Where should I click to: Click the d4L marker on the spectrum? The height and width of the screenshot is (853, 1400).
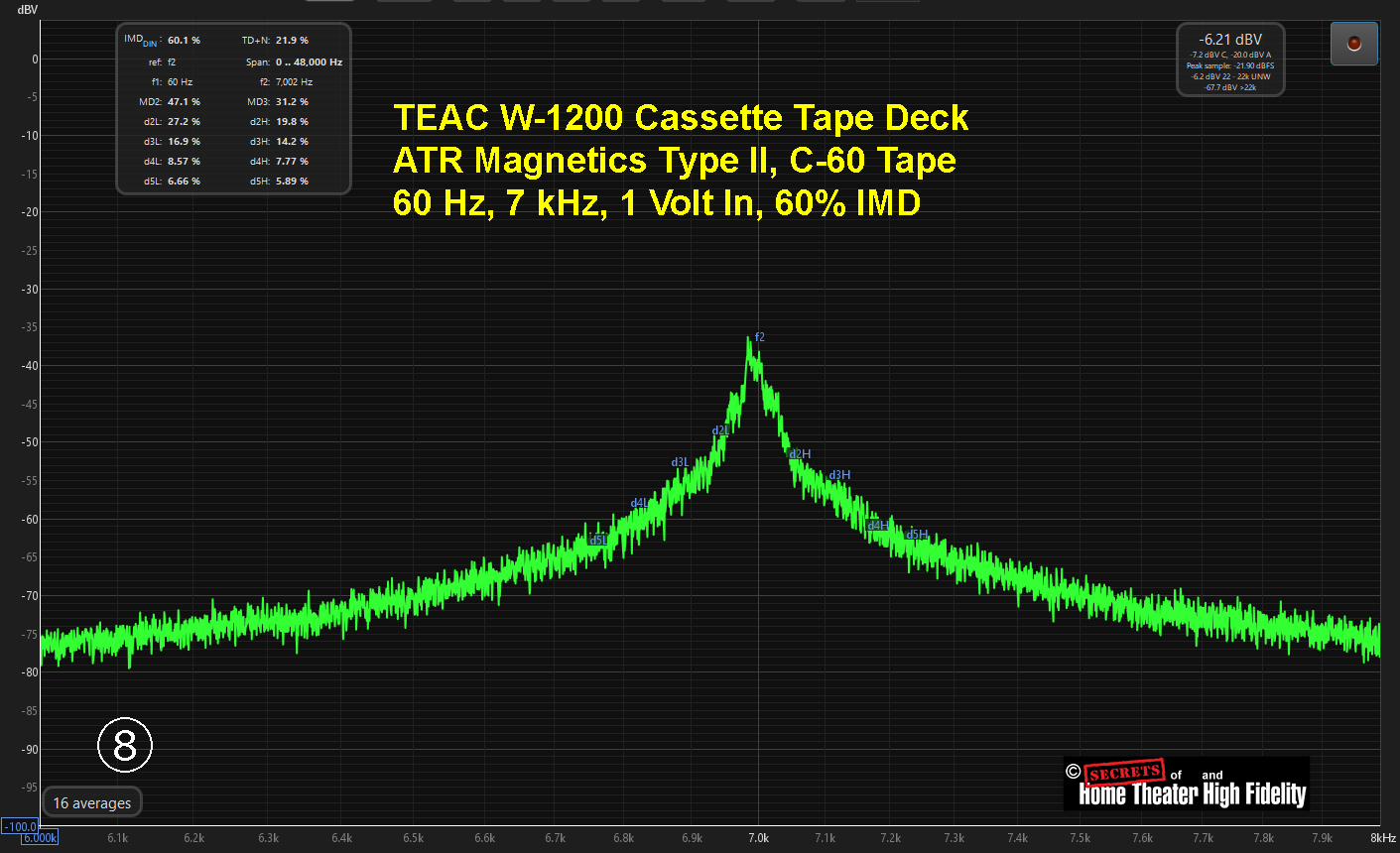click(x=639, y=503)
